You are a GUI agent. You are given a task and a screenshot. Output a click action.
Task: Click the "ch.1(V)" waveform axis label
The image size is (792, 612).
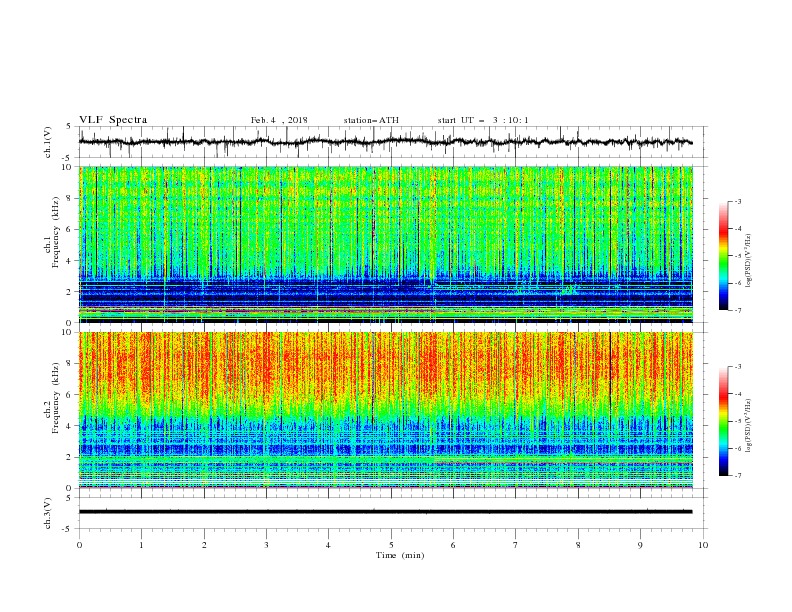(x=48, y=142)
